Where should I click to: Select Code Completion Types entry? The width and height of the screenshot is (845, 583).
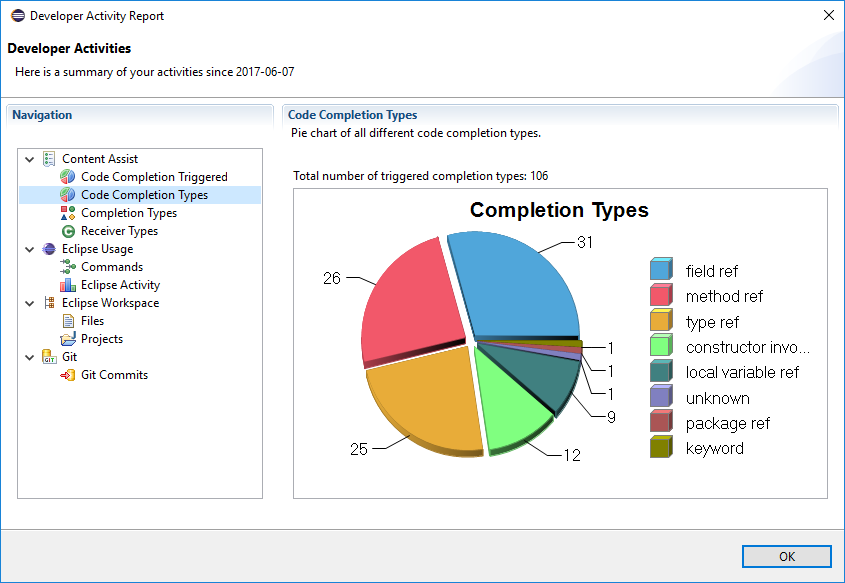[x=144, y=195]
